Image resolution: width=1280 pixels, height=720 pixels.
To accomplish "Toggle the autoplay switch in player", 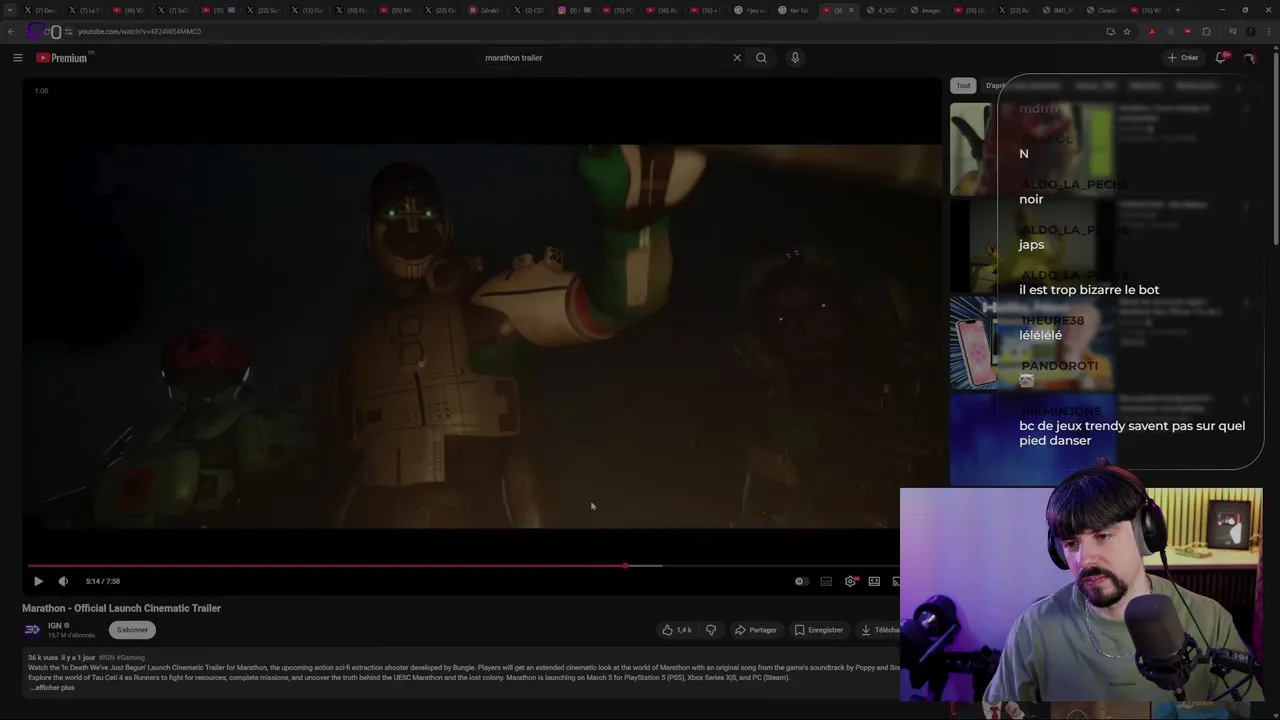I will pos(800,581).
